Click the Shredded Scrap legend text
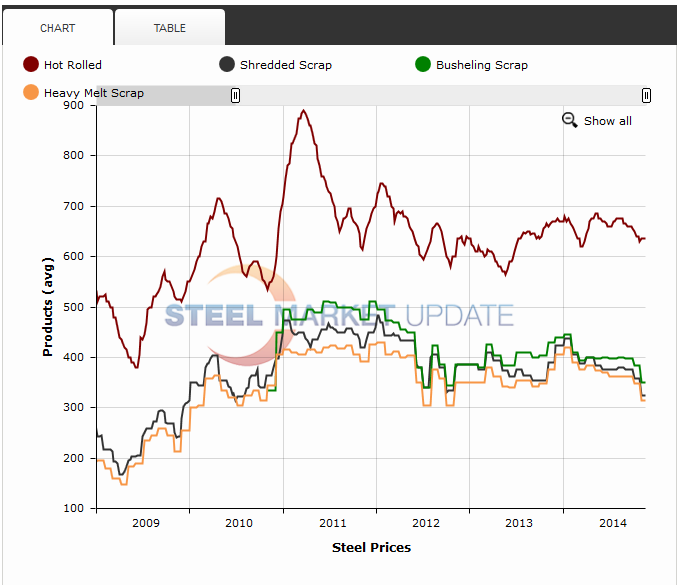The image size is (680, 585). click(286, 65)
